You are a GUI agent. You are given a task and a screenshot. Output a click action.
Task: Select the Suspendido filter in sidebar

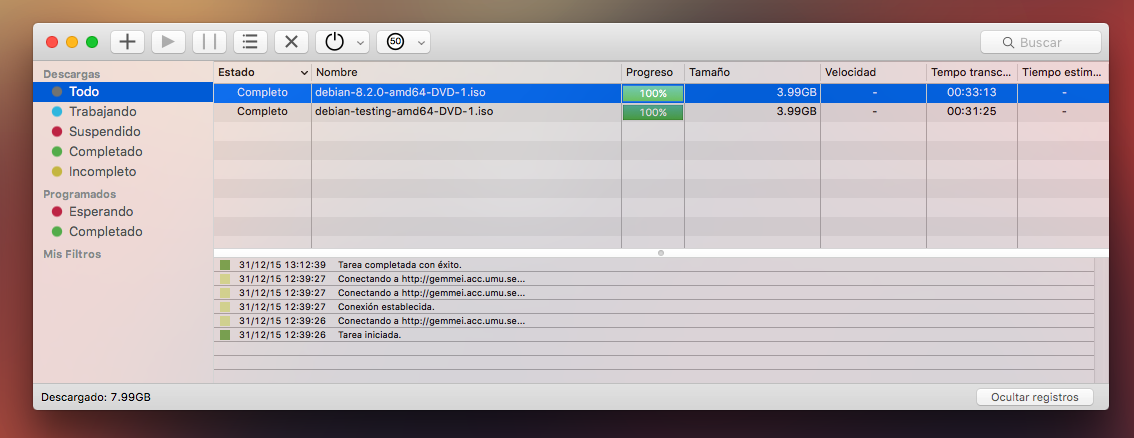(x=104, y=132)
